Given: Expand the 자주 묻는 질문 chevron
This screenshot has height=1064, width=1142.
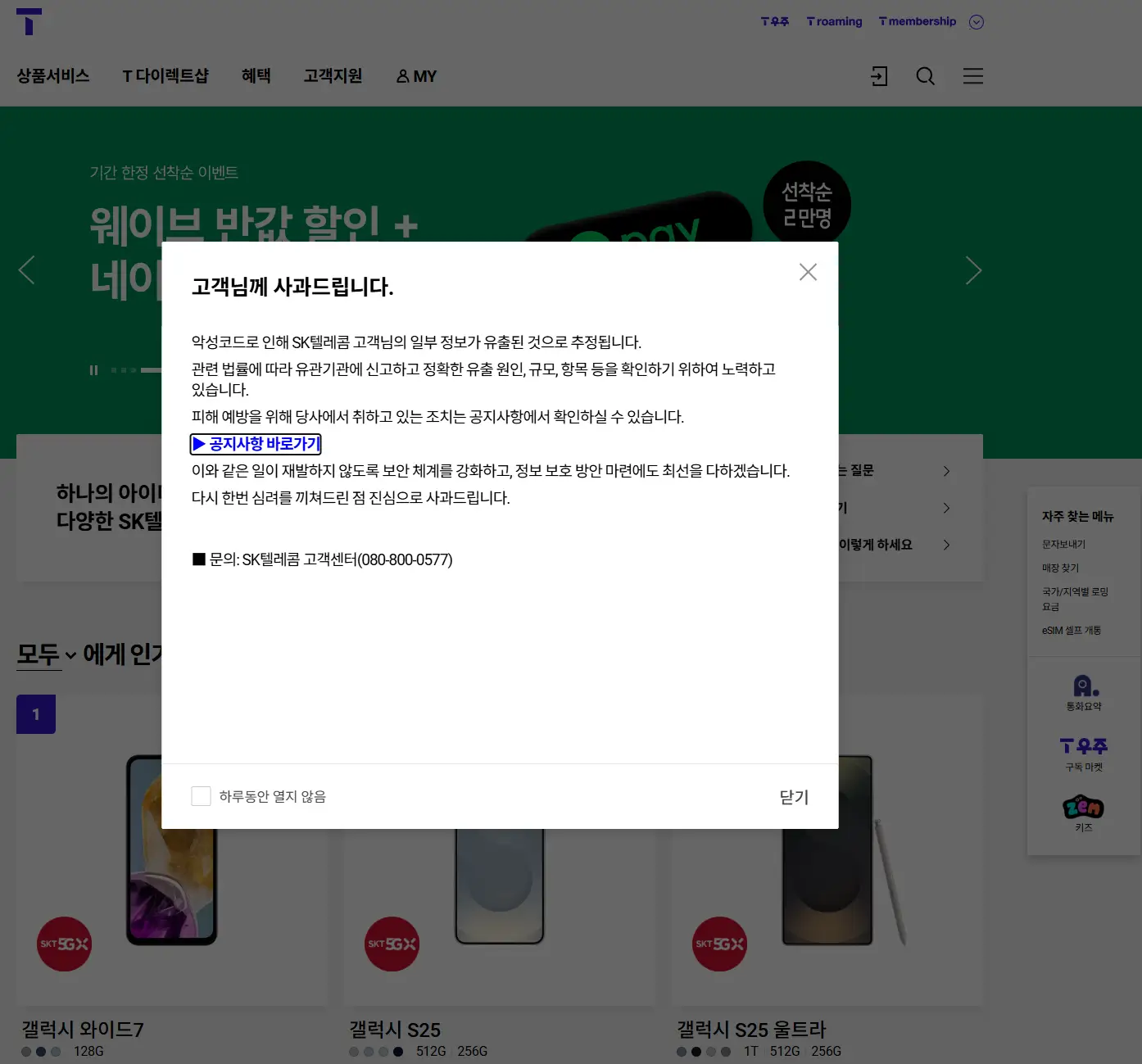Looking at the screenshot, I should pos(946,471).
